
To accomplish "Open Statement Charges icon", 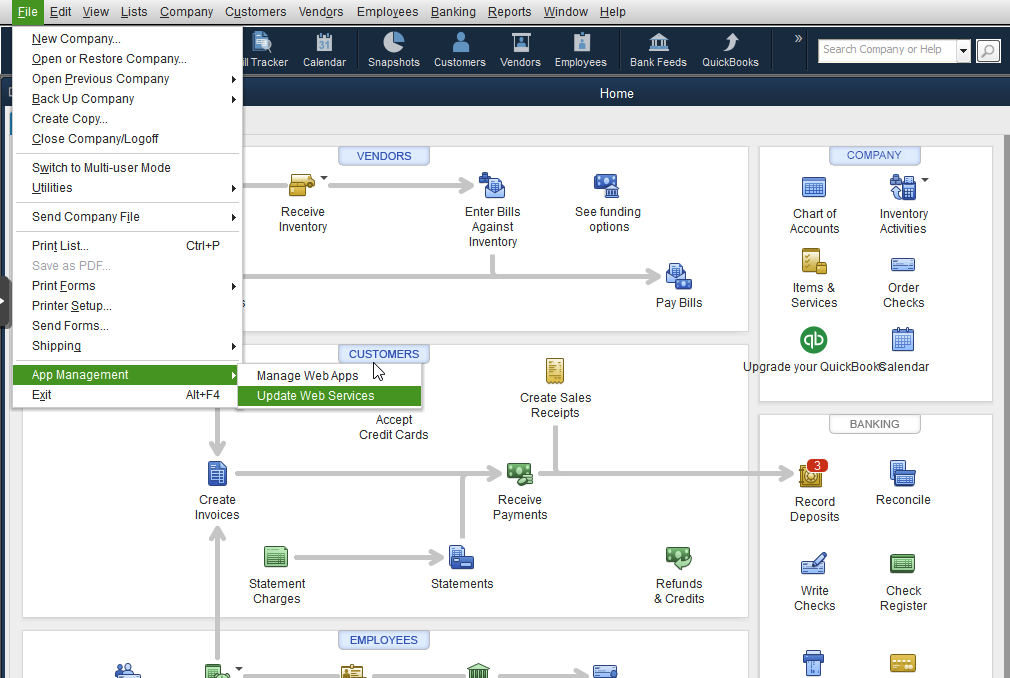I will (276, 556).
